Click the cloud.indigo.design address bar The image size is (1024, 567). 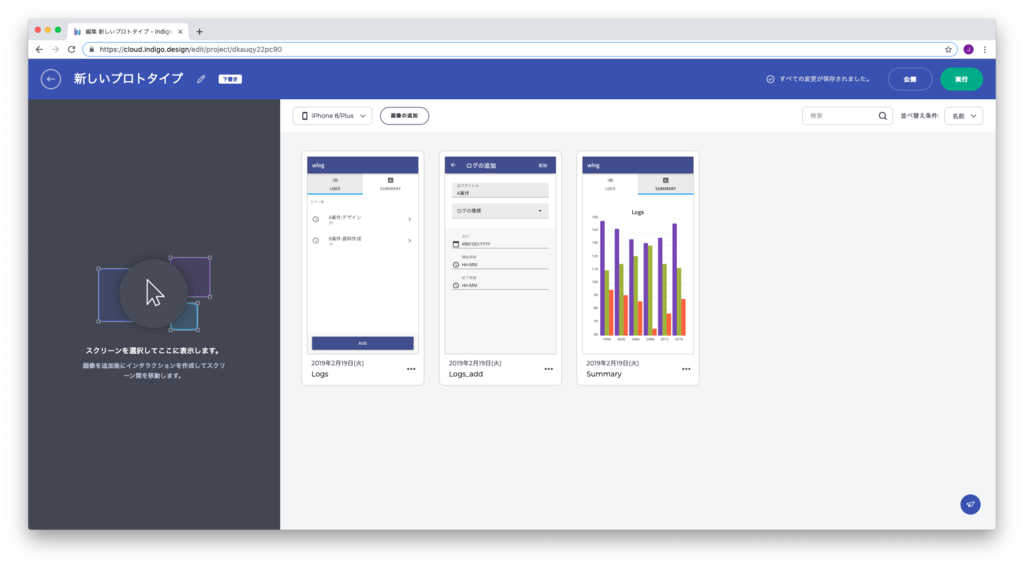520,49
